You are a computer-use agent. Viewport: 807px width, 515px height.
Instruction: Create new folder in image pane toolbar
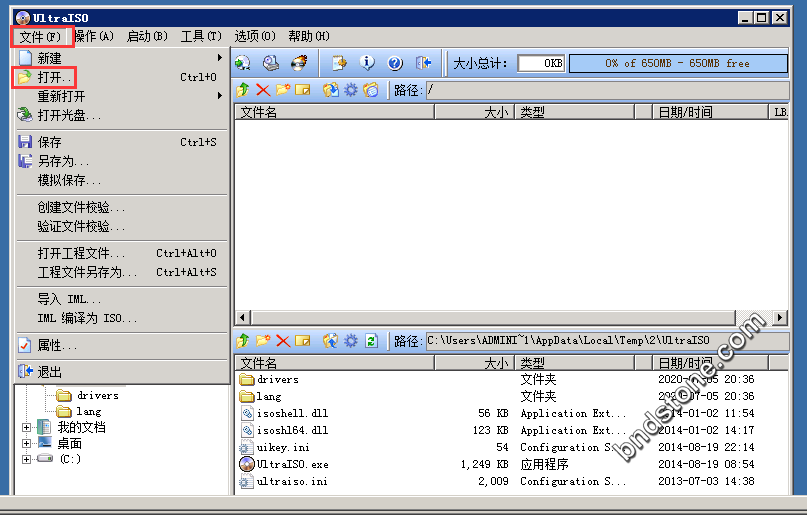[x=283, y=90]
